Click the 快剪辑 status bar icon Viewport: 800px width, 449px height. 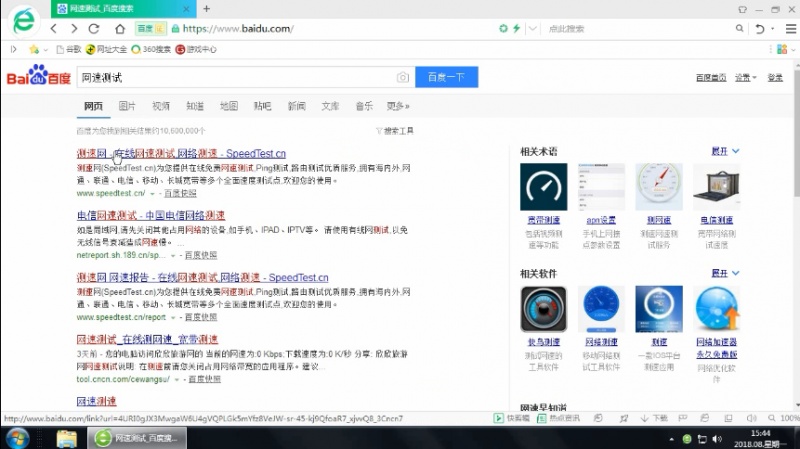[x=512, y=418]
